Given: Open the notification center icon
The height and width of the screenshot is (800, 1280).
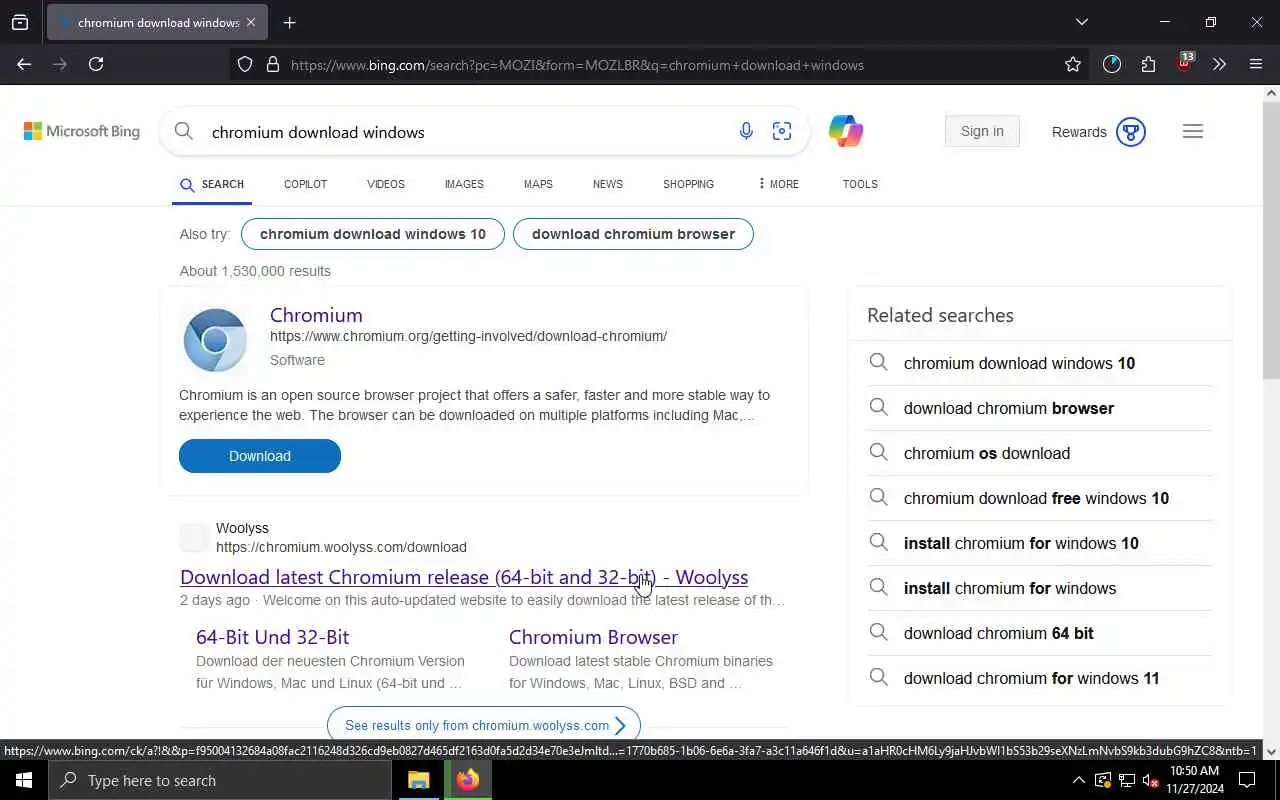Looking at the screenshot, I should (x=1247, y=780).
